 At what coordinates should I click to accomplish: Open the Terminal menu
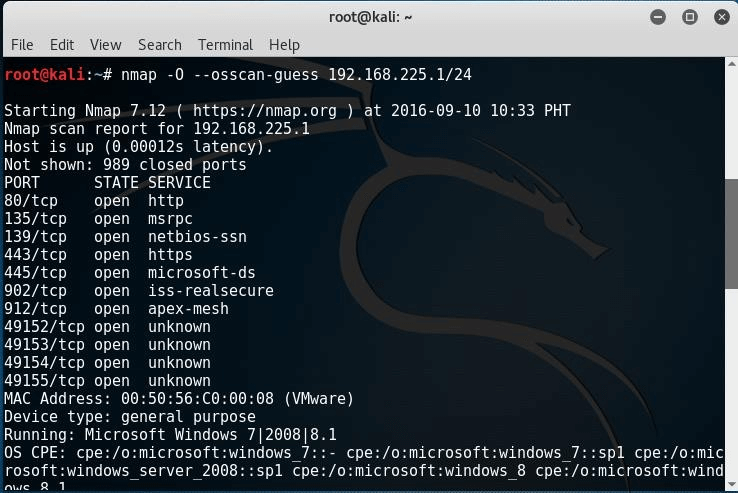[225, 45]
